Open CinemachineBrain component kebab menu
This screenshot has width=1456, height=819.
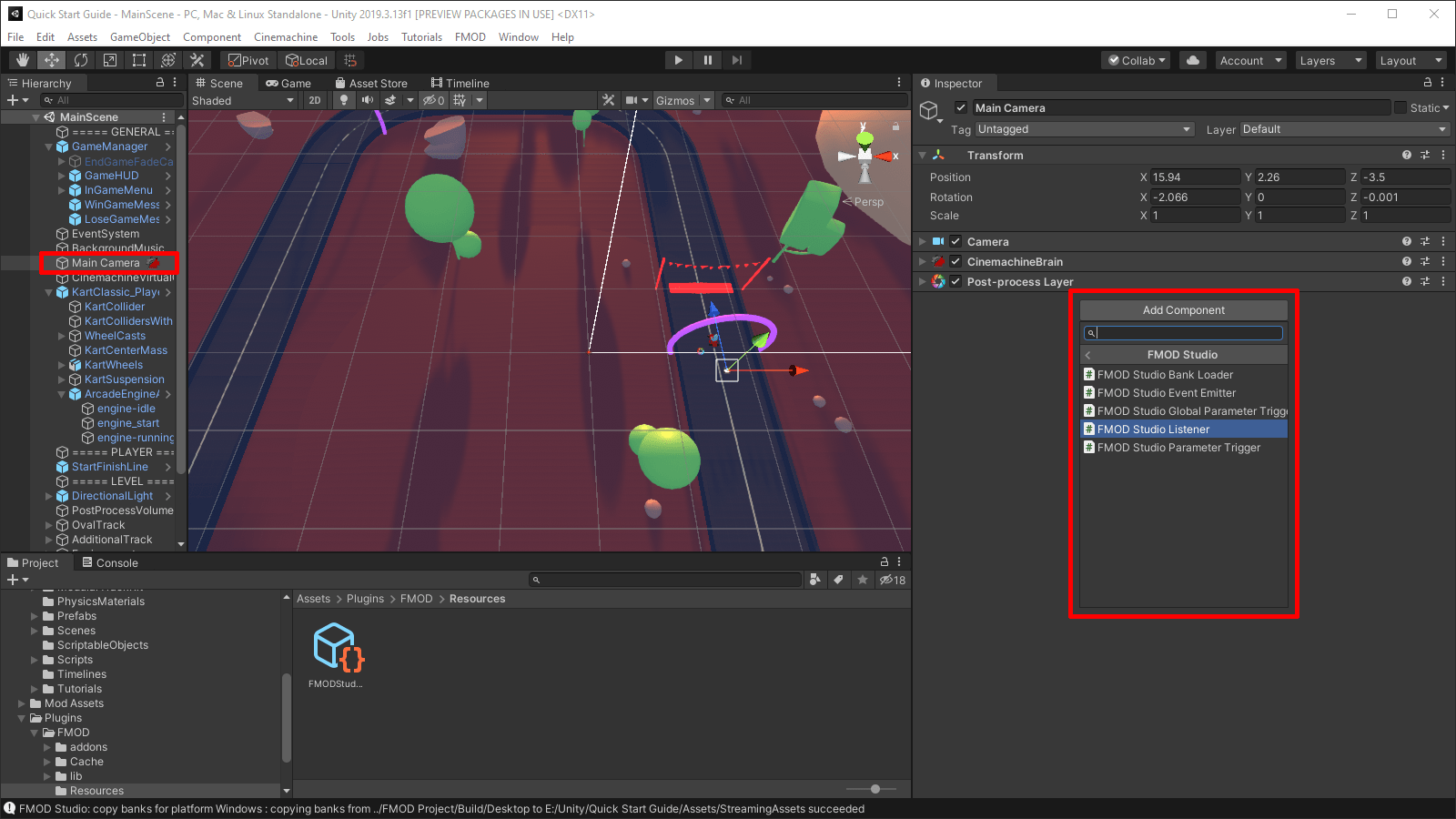[x=1443, y=262]
